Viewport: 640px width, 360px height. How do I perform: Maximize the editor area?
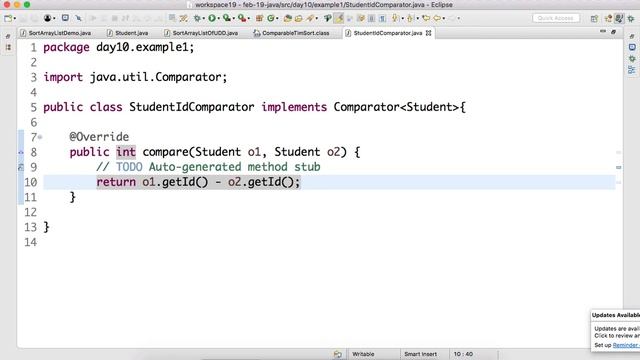pos(613,31)
